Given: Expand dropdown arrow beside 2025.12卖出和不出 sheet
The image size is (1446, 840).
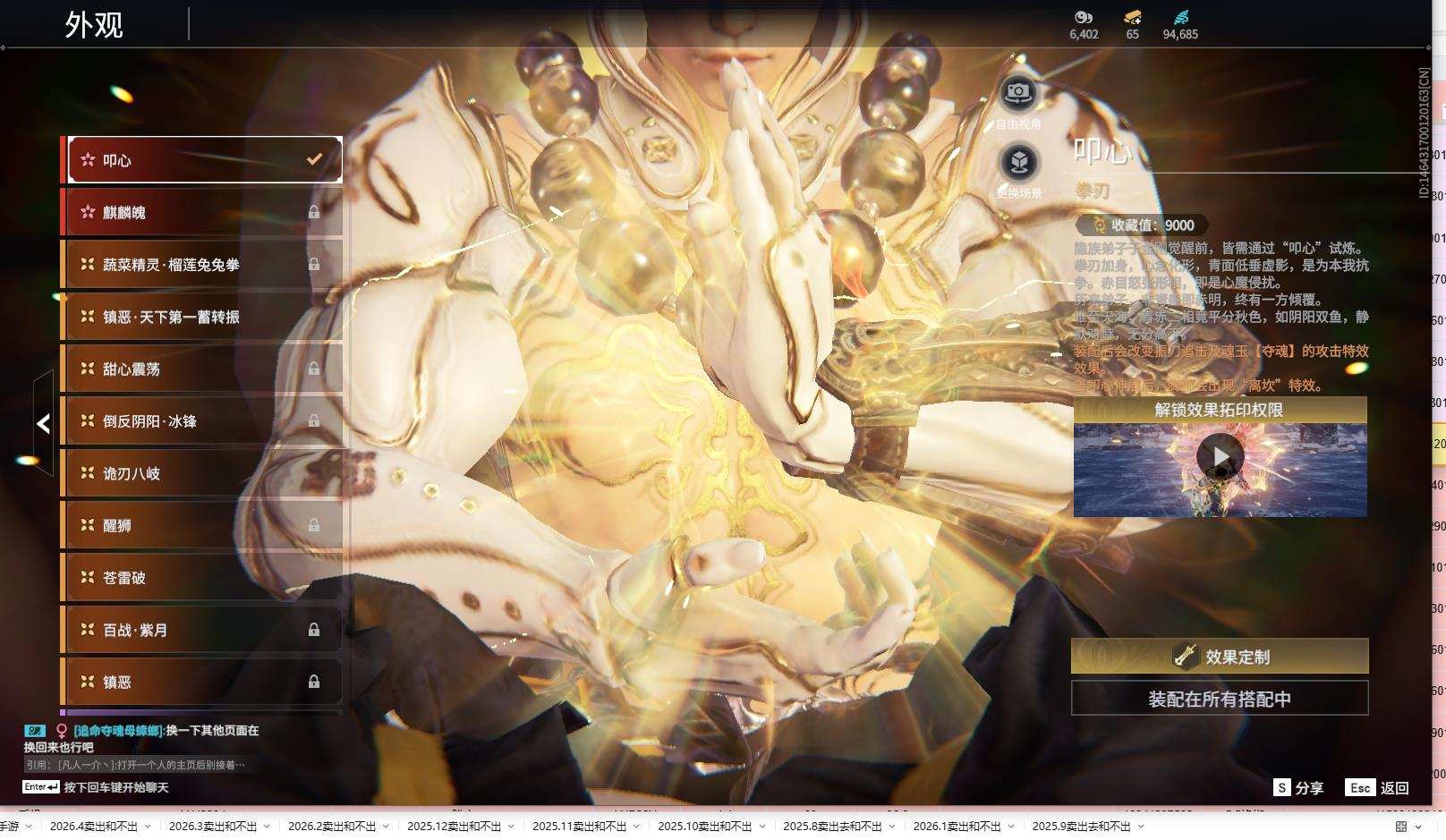Looking at the screenshot, I should tap(511, 827).
